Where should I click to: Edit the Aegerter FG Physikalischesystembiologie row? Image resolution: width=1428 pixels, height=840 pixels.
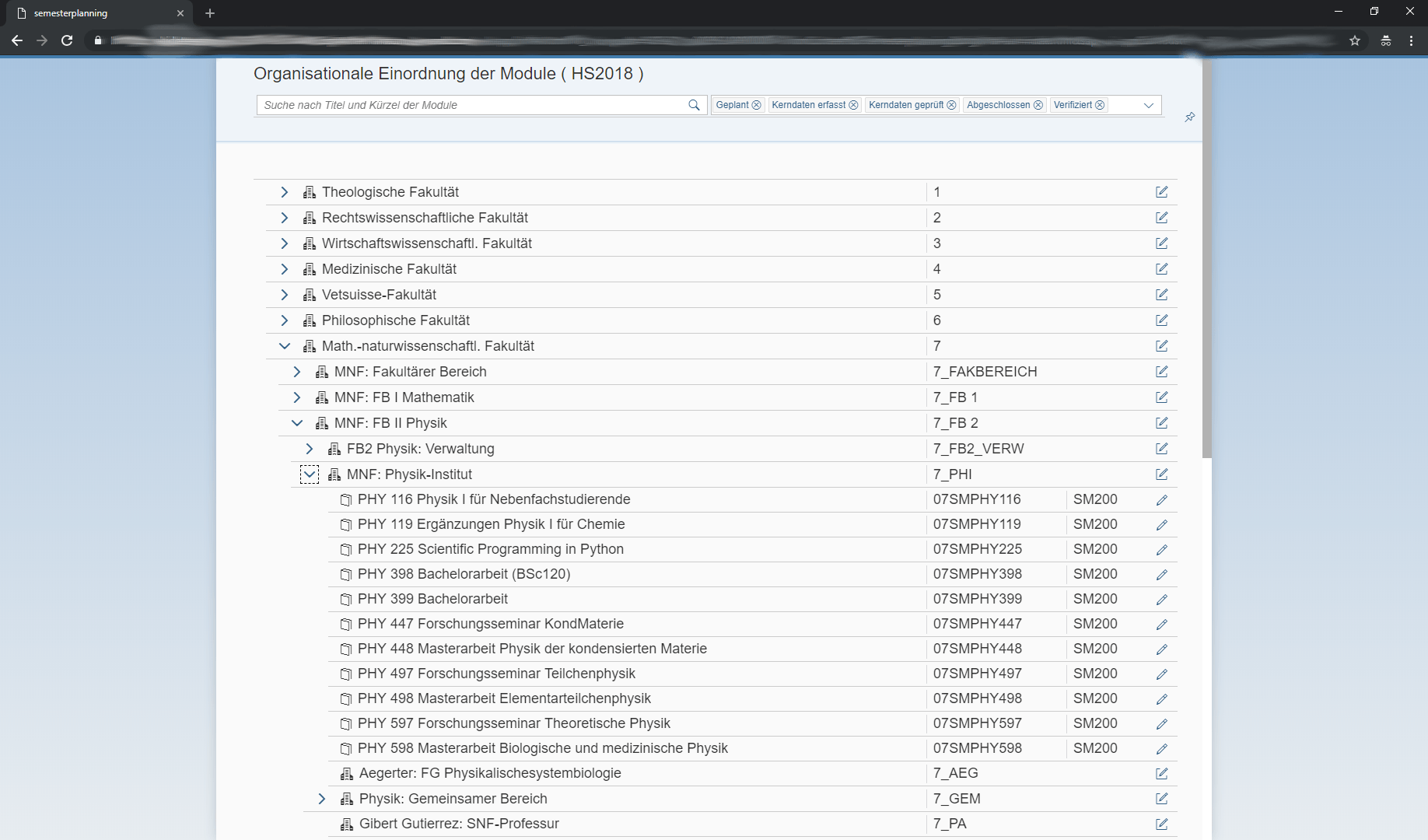point(1161,773)
